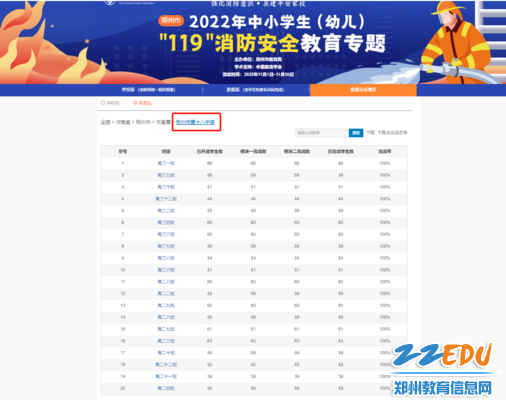Click the 100% completion rate in row 10
This screenshot has height=400, width=506.
[385, 270]
